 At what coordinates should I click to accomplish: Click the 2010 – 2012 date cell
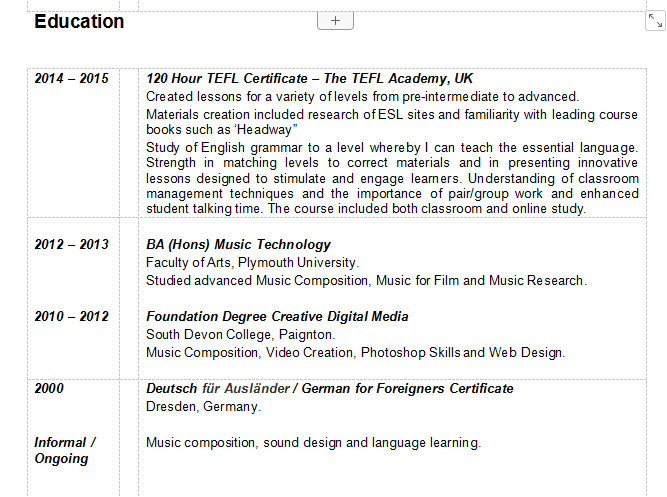pyautogui.click(x=71, y=316)
